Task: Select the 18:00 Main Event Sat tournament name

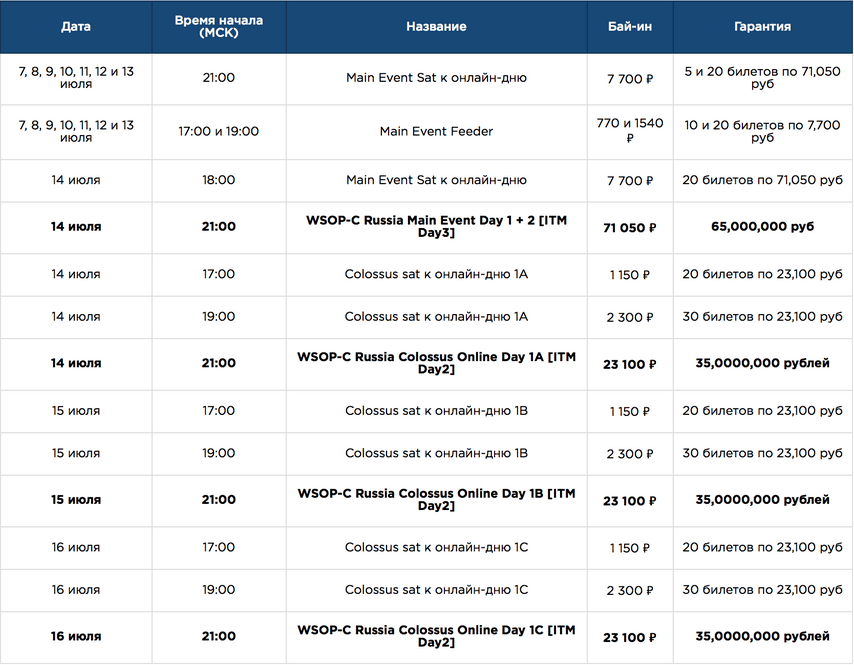Action: pos(436,180)
